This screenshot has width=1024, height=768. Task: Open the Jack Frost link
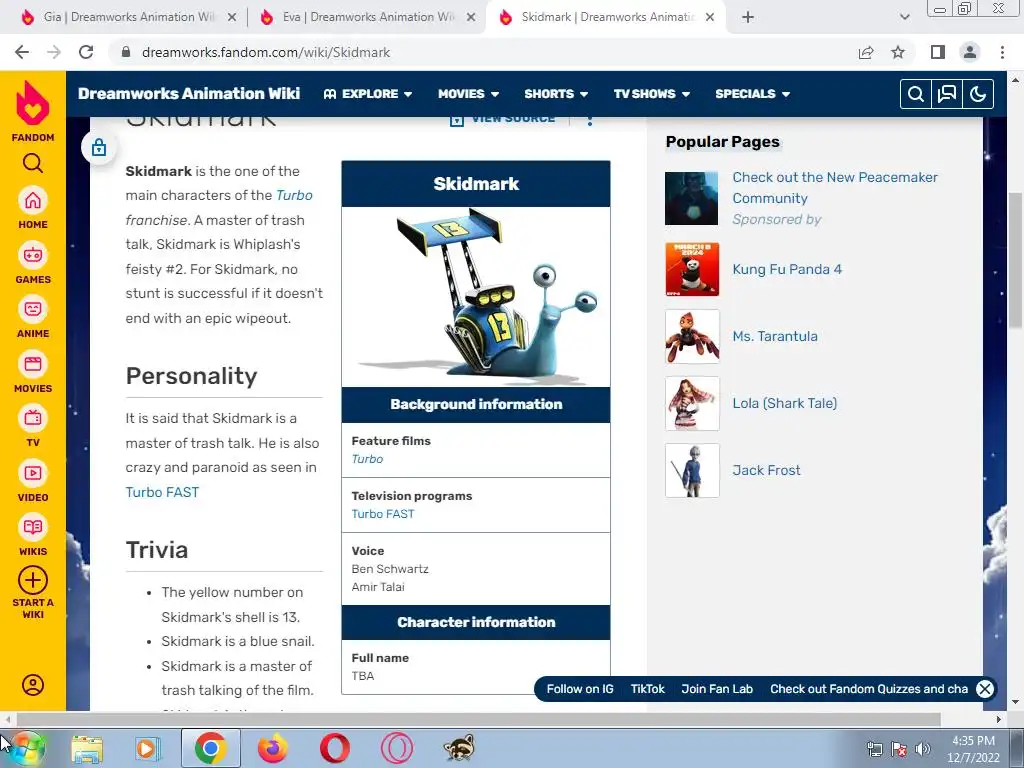click(766, 470)
